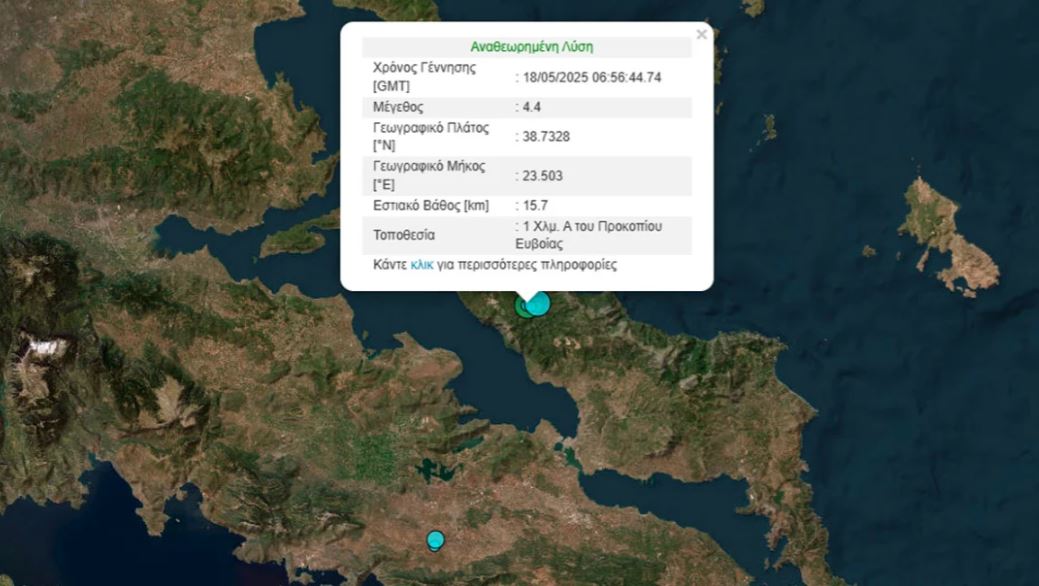
Task: Click the latitude value 38.7328
Action: pyautogui.click(x=546, y=137)
